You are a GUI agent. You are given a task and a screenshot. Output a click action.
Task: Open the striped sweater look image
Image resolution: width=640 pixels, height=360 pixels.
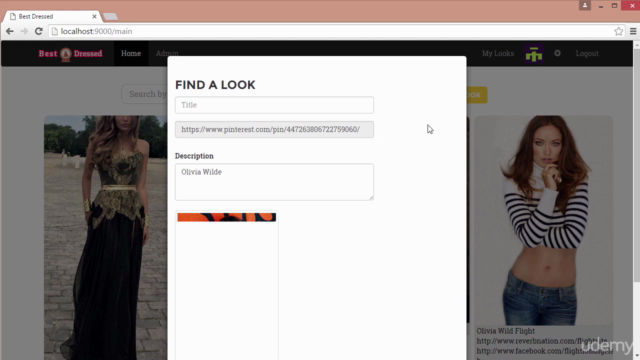543,220
